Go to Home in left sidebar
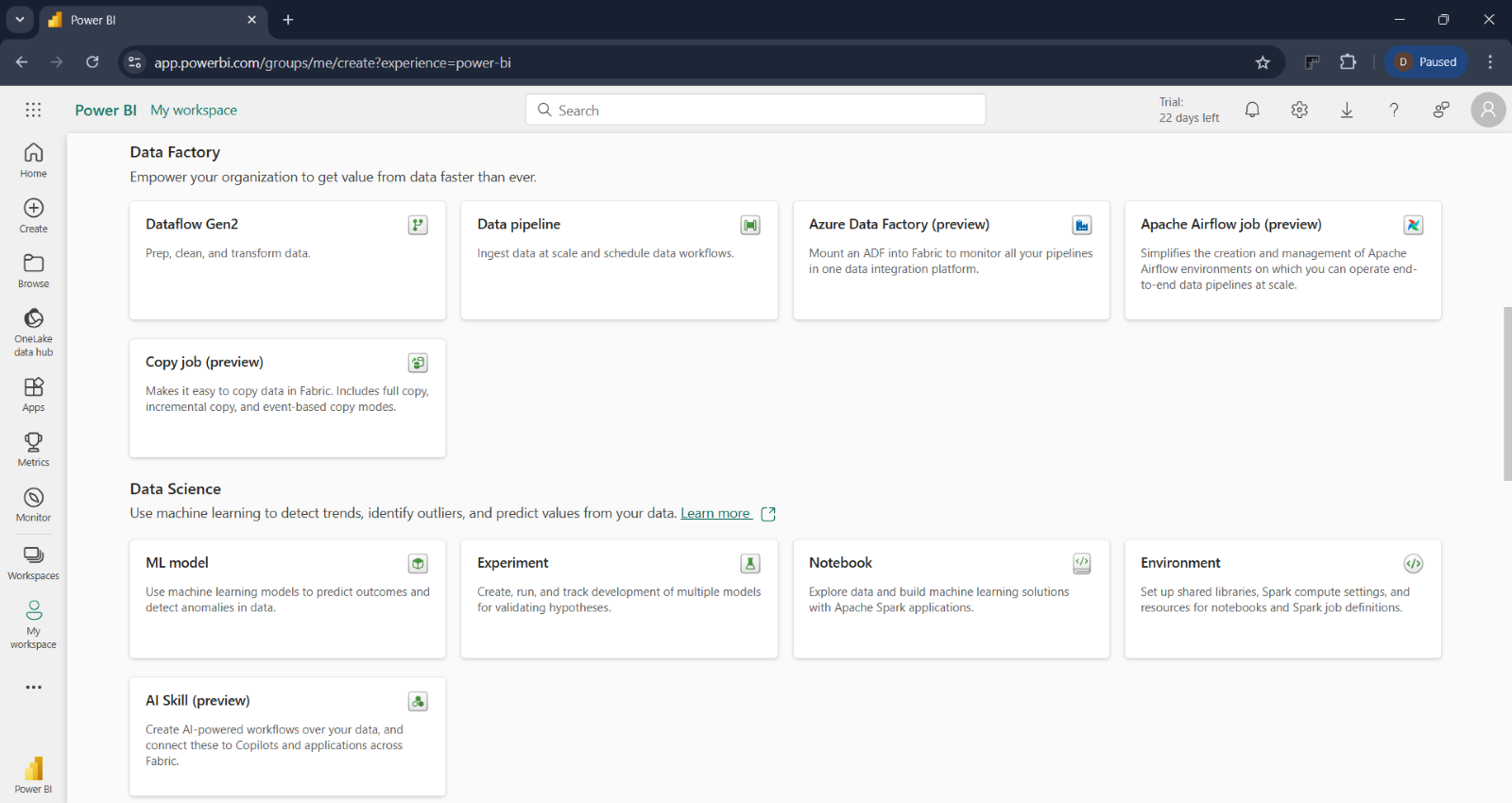 coord(33,160)
